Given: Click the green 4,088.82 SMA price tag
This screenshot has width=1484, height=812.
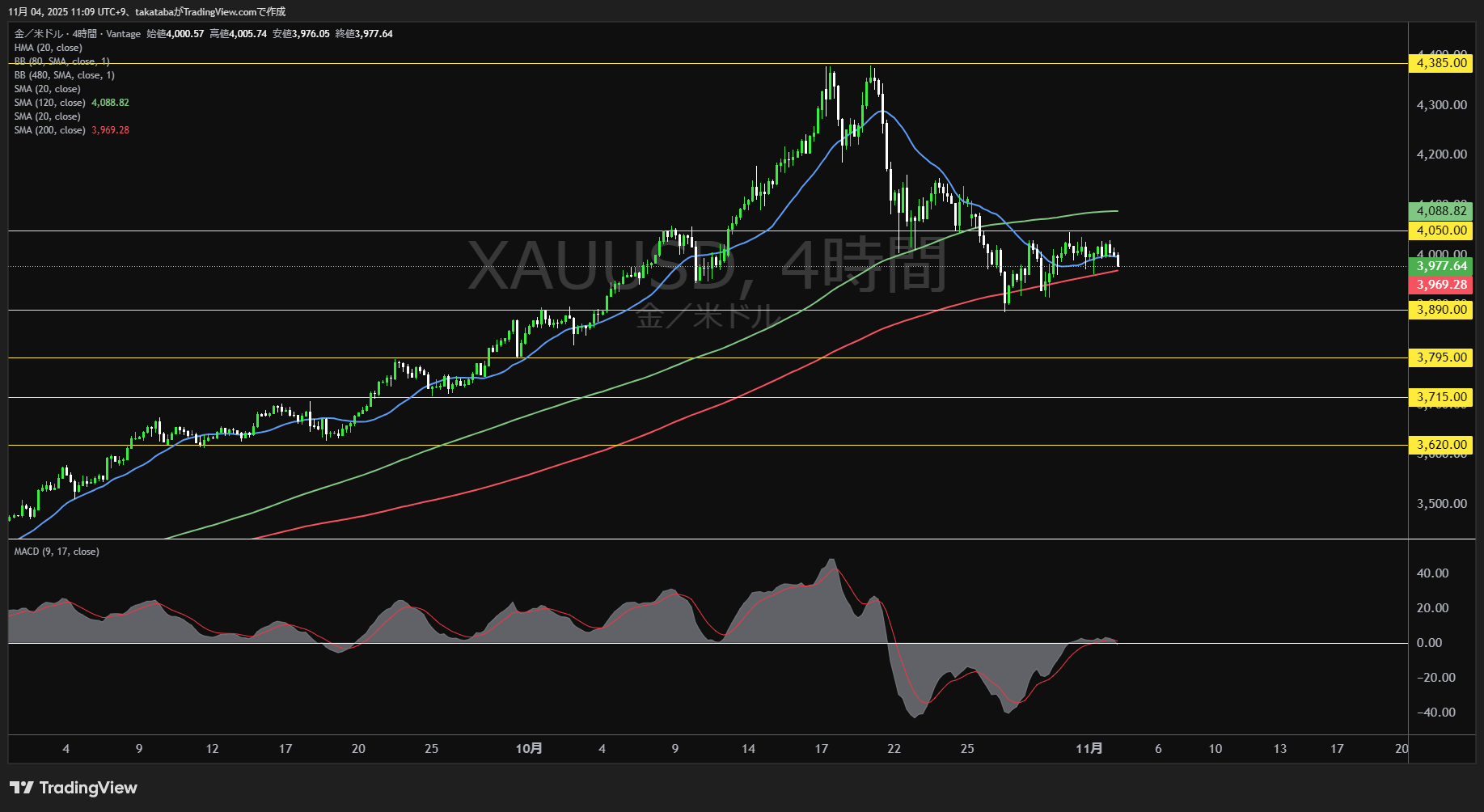Looking at the screenshot, I should [1441, 211].
